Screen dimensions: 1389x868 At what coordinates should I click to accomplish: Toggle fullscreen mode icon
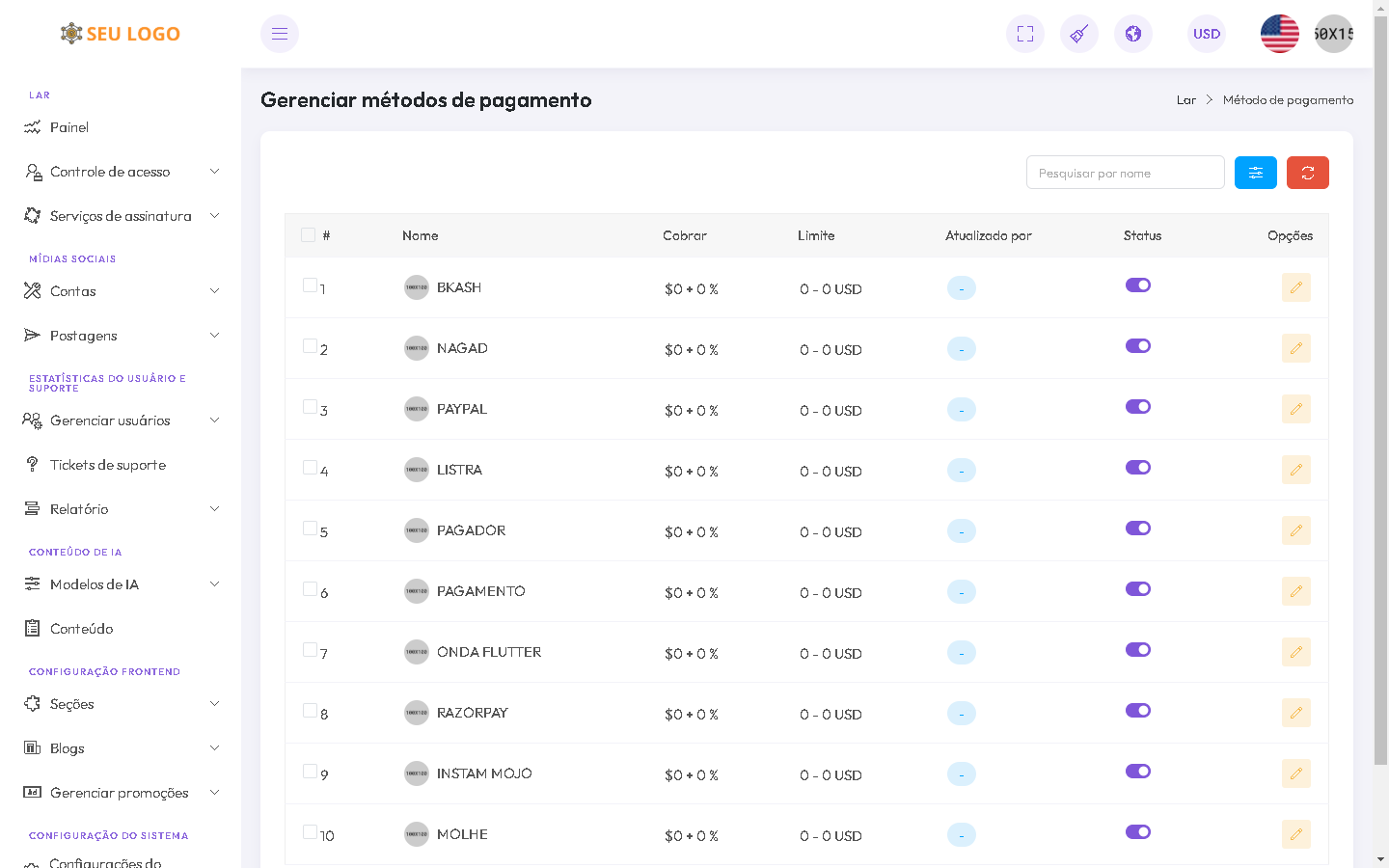[1025, 34]
